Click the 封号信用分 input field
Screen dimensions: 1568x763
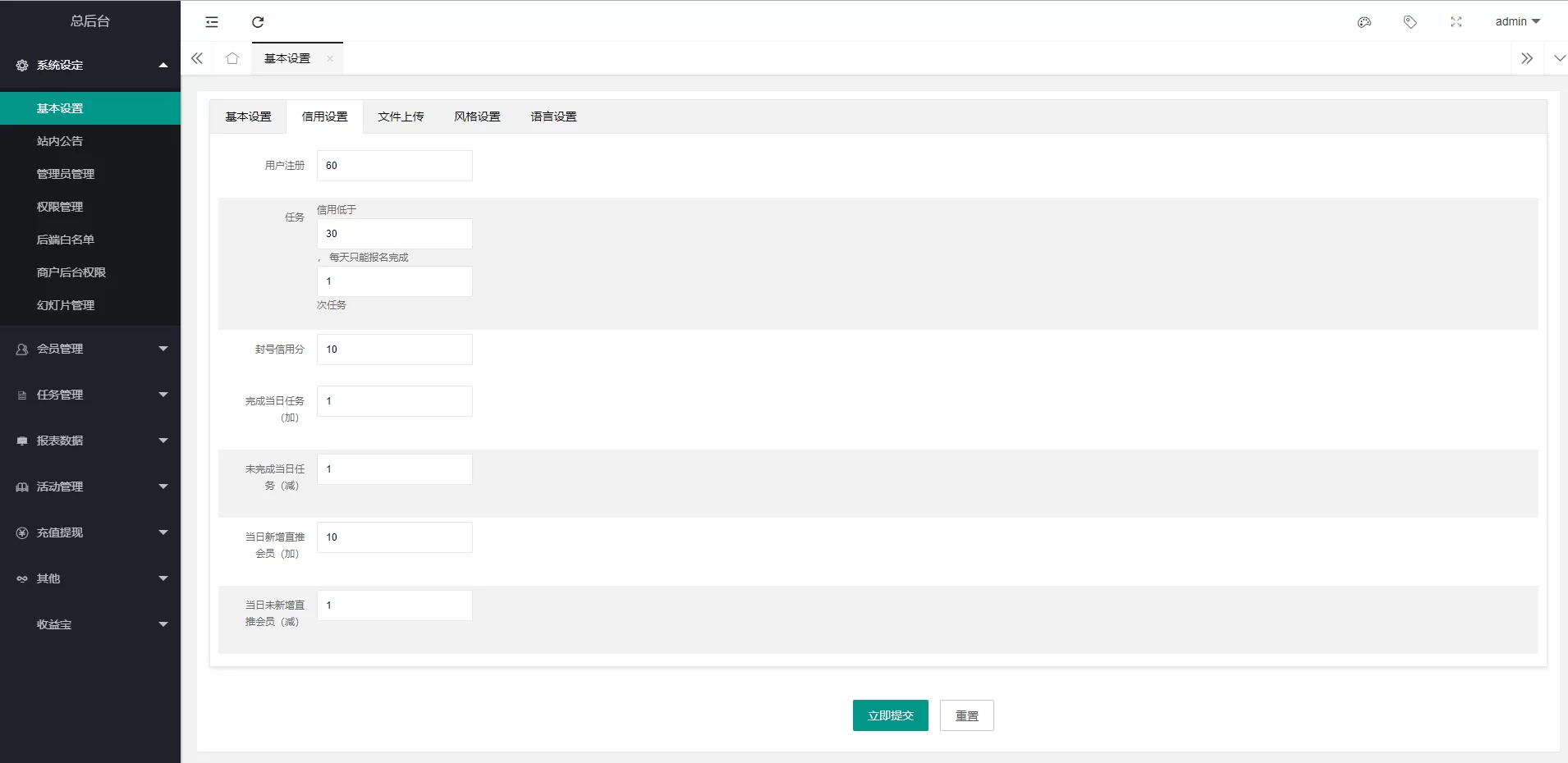(395, 350)
